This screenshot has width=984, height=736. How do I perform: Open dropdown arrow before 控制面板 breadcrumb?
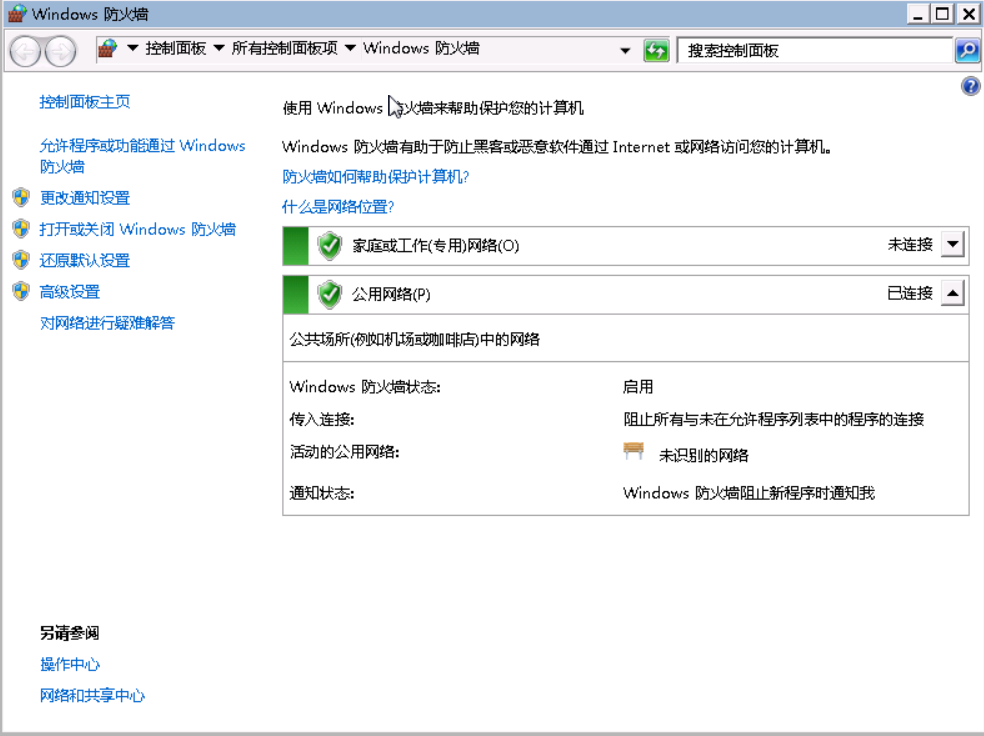pyautogui.click(x=132, y=48)
